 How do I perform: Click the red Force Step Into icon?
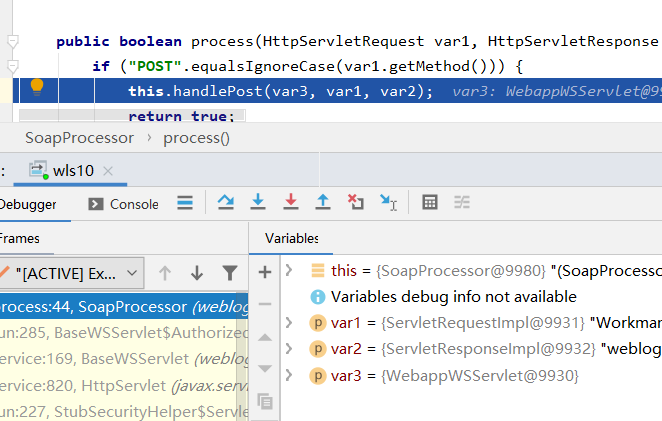tap(290, 203)
